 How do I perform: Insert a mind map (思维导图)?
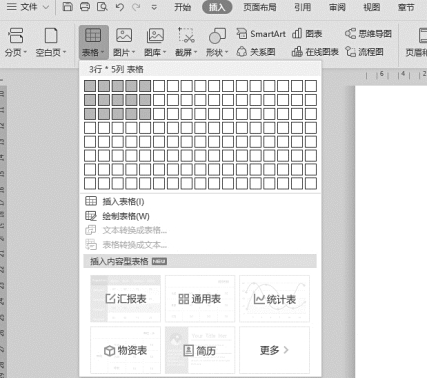pos(368,34)
